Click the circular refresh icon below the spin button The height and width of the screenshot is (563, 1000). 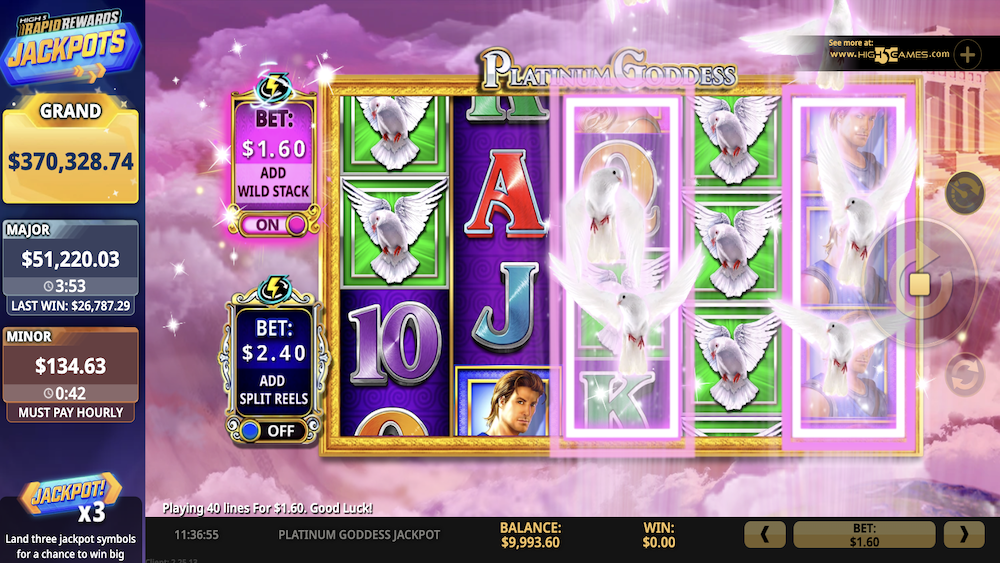click(x=964, y=374)
